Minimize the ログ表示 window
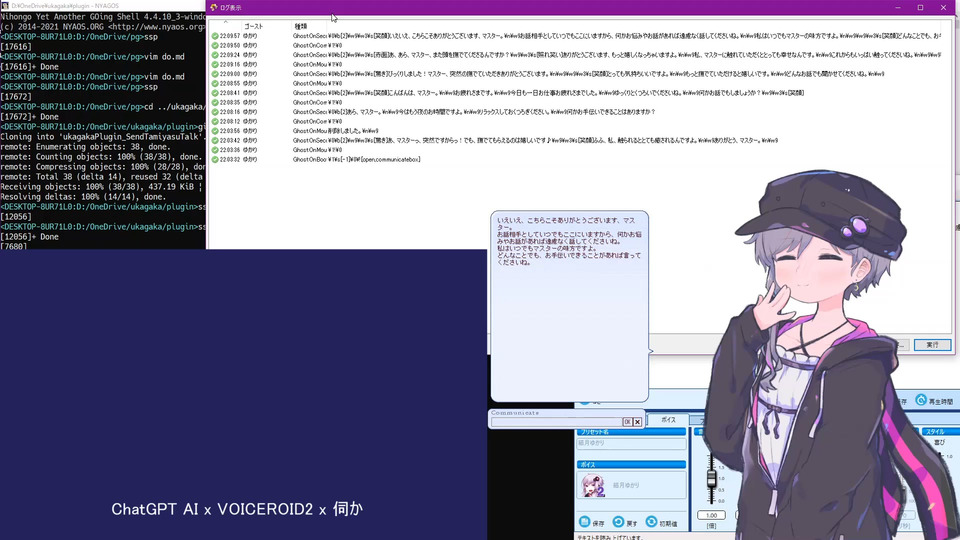The width and height of the screenshot is (960, 540). tap(898, 7)
